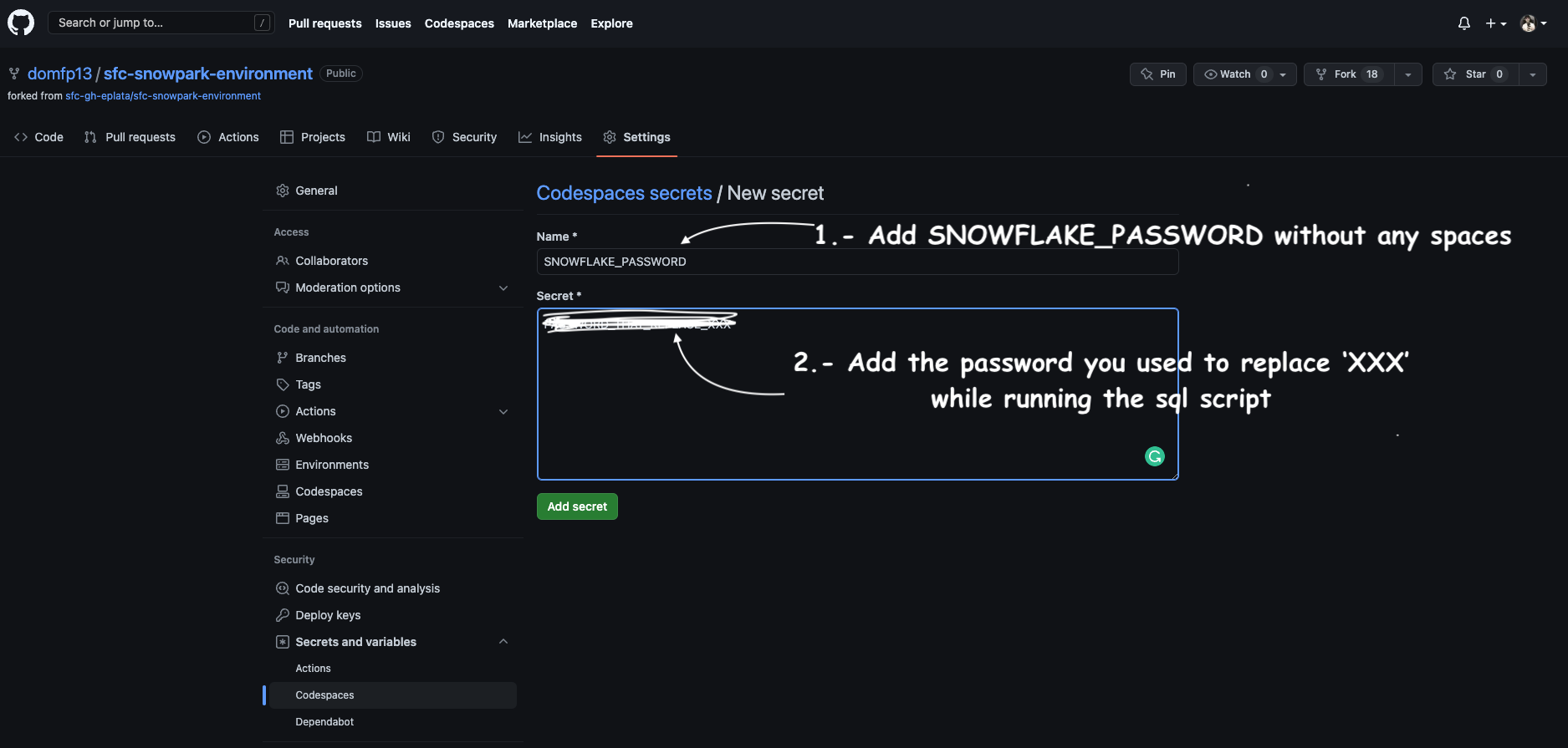Switch to the Insights tab
Viewport: 1568px width, 748px height.
550,137
